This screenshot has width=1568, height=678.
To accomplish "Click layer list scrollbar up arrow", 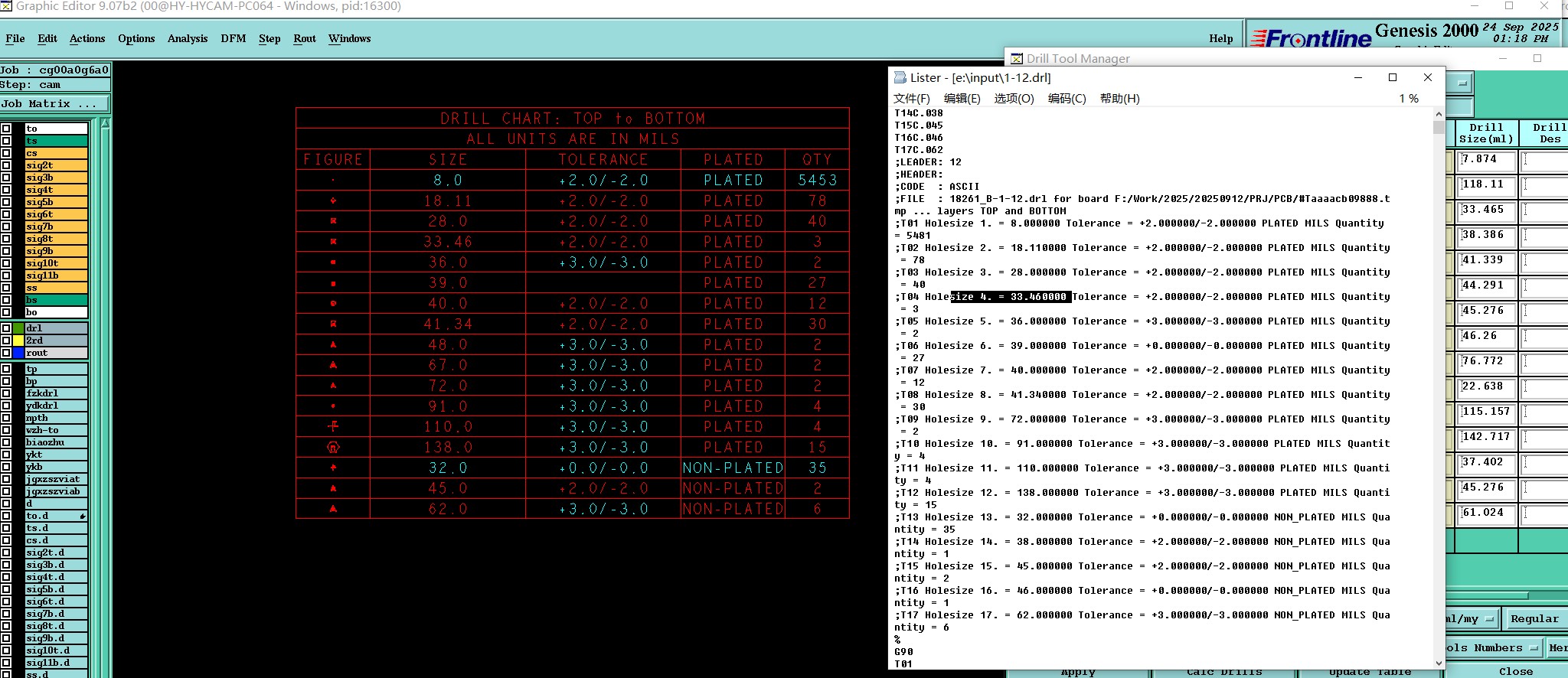I will pos(106,124).
